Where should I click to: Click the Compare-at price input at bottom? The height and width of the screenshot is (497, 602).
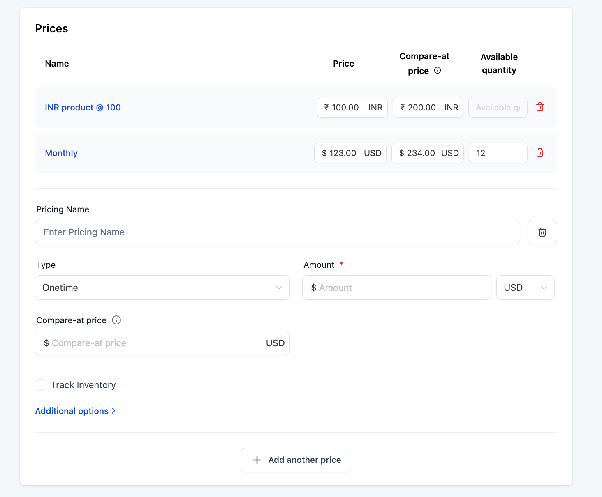click(162, 343)
